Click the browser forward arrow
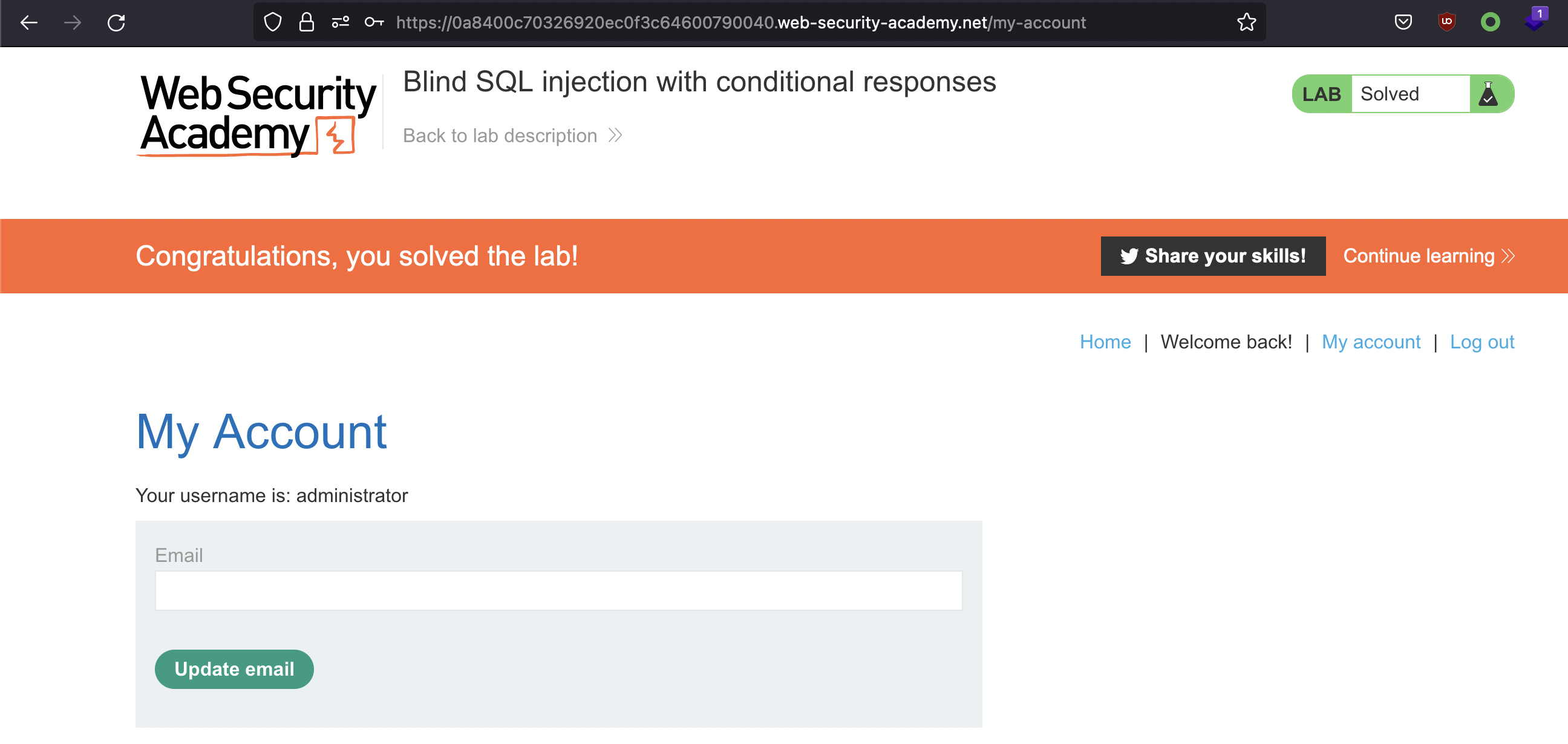Screen dimensions: 1568x744 pyautogui.click(x=73, y=23)
